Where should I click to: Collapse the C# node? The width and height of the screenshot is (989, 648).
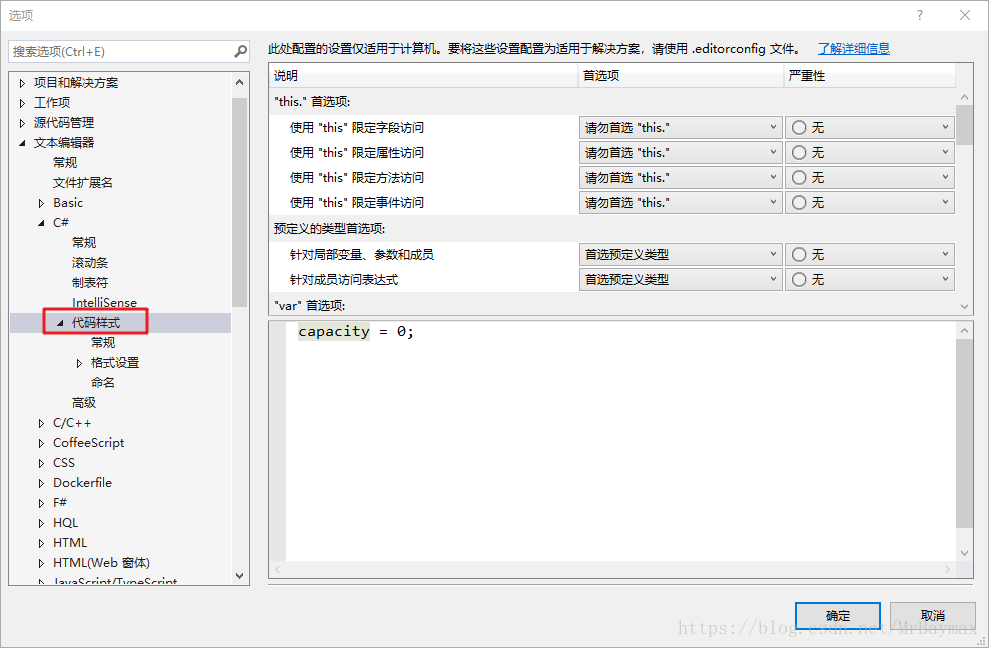(x=42, y=223)
